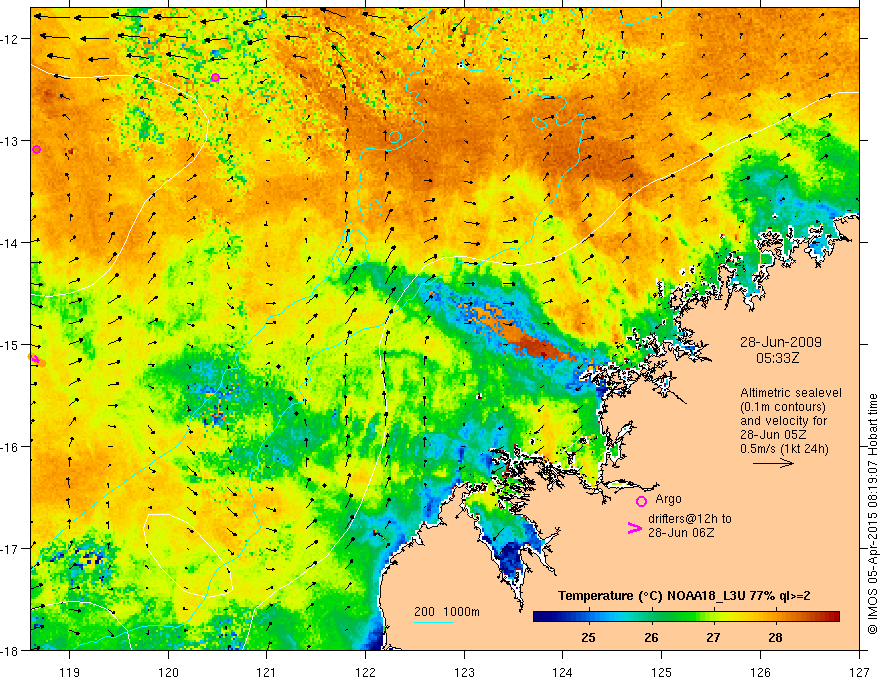Click the dark blue end of the temperature scale

pyautogui.click(x=540, y=617)
